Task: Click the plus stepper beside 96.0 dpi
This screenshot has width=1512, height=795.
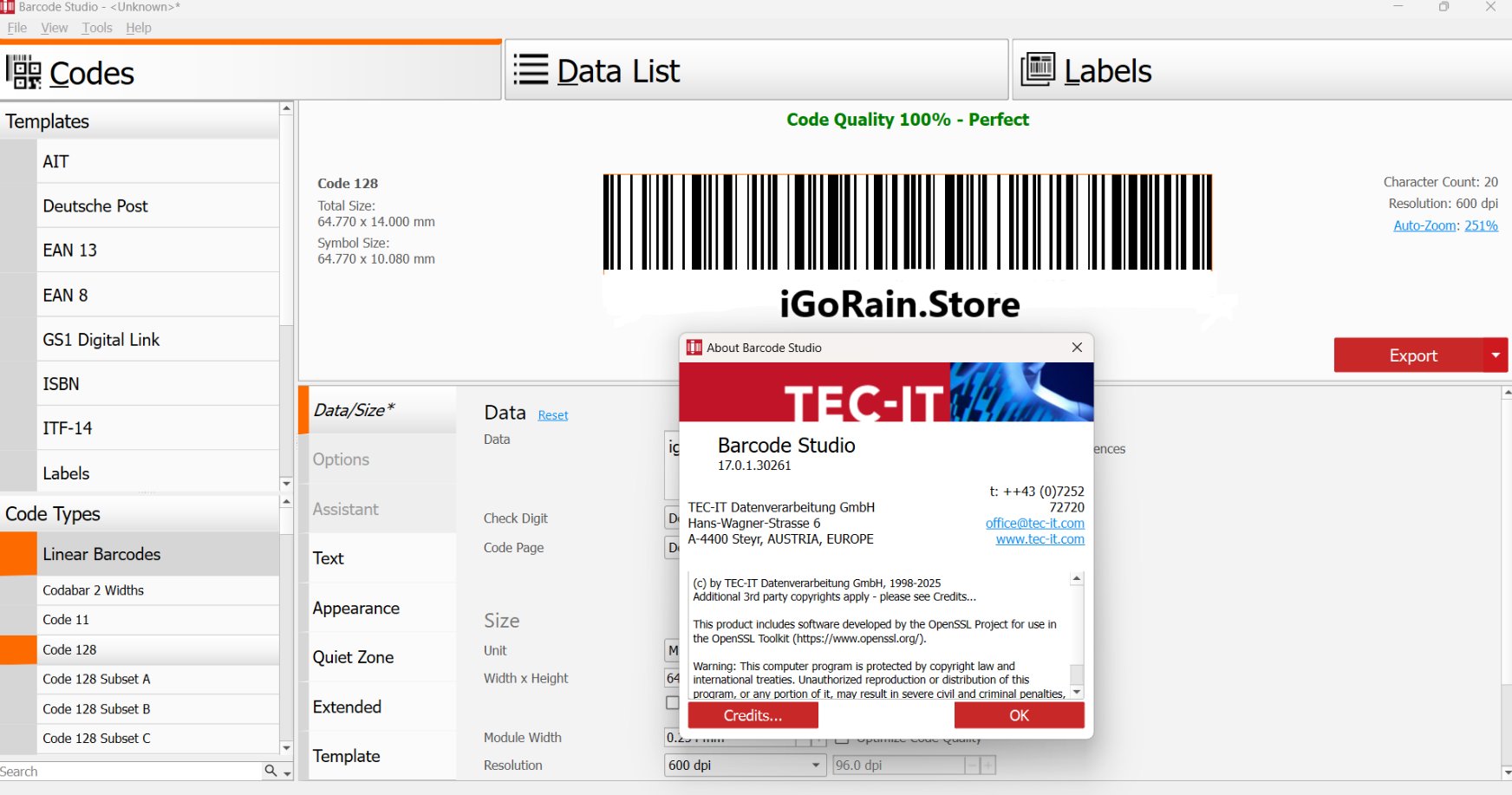Action: (x=987, y=766)
